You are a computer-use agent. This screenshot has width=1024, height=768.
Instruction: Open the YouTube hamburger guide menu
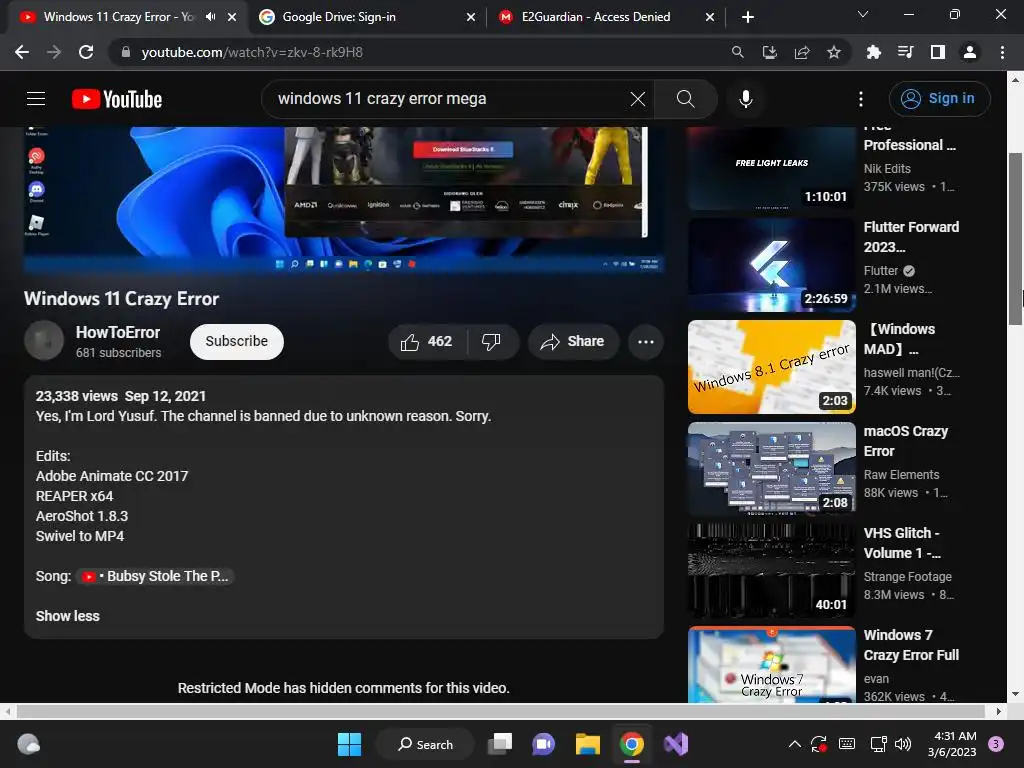[36, 99]
